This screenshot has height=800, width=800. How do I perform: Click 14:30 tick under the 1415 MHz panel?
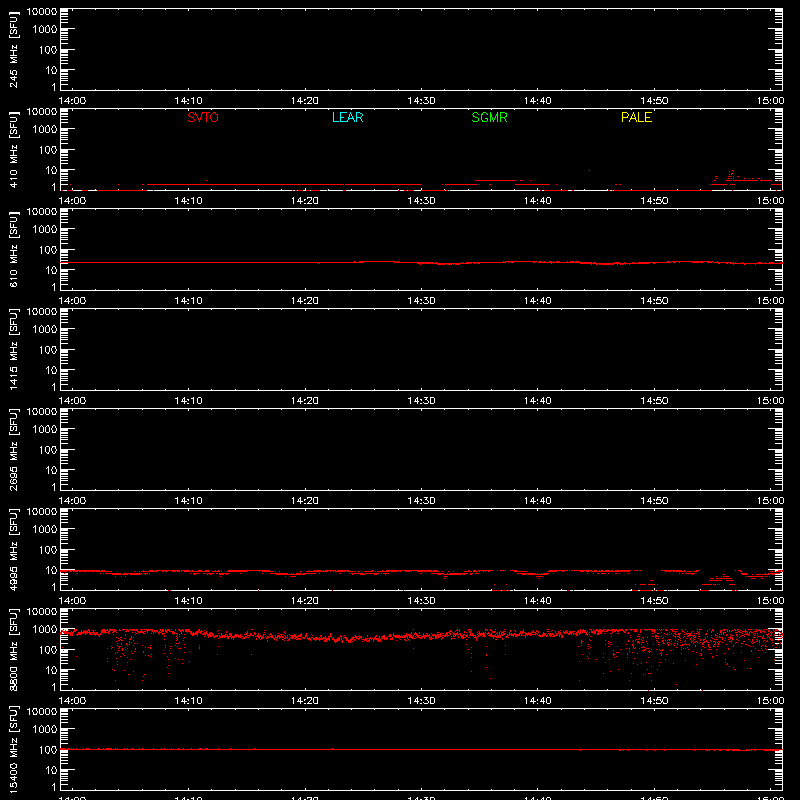[421, 401]
